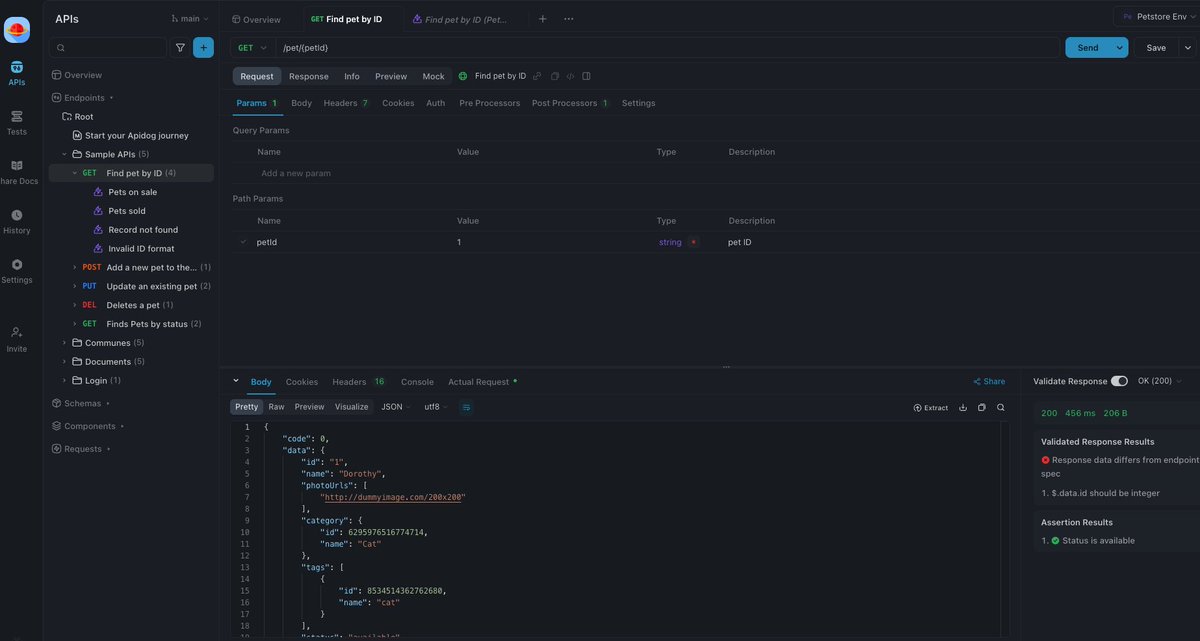Click the filter icon beside the search box
The height and width of the screenshot is (641, 1200).
pyautogui.click(x=180, y=47)
